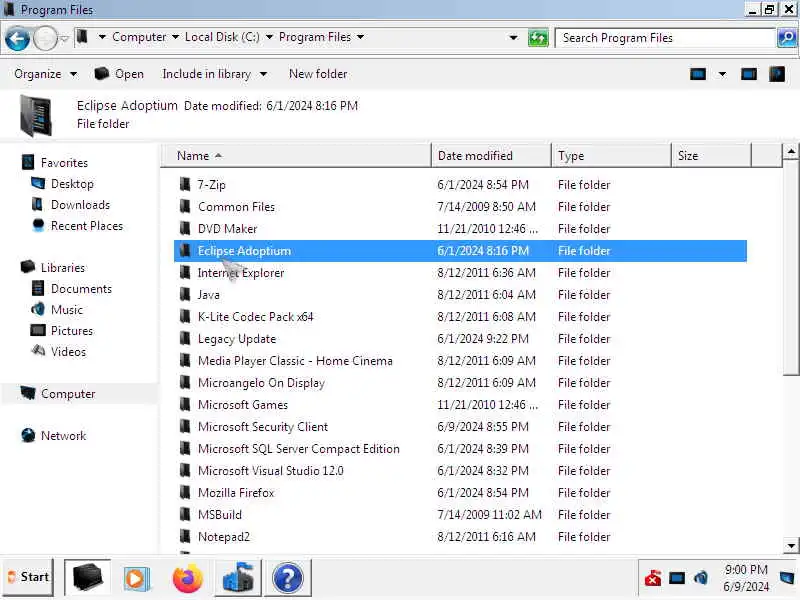The width and height of the screenshot is (800, 600).
Task: Launch Windows Media Player from taskbar
Action: tap(136, 578)
